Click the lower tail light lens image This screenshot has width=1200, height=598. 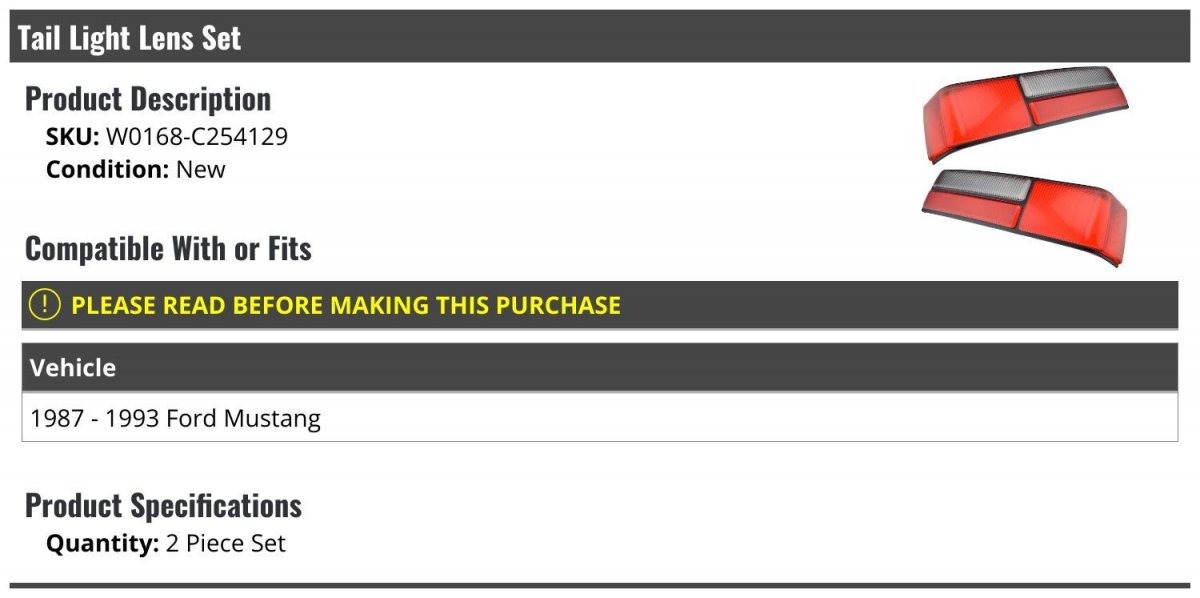(x=1024, y=216)
